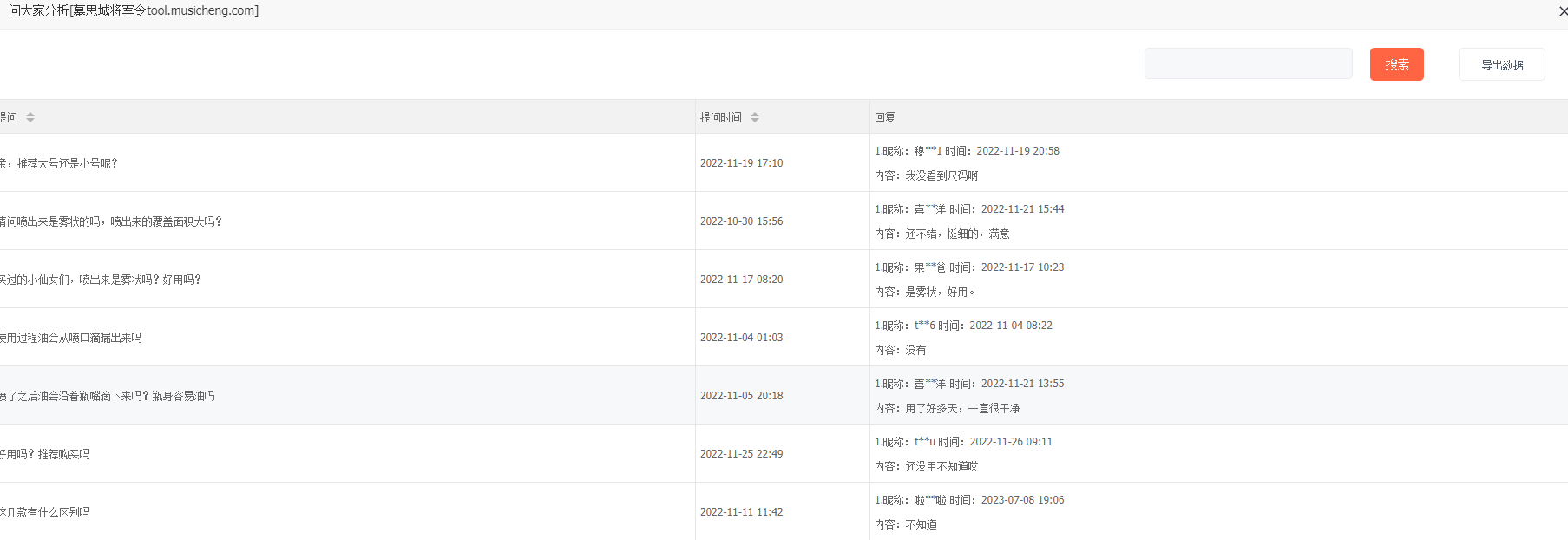This screenshot has height=540, width=1568.
Task: Click the 这几款有什么区别吗 question
Action: pyautogui.click(x=45, y=512)
